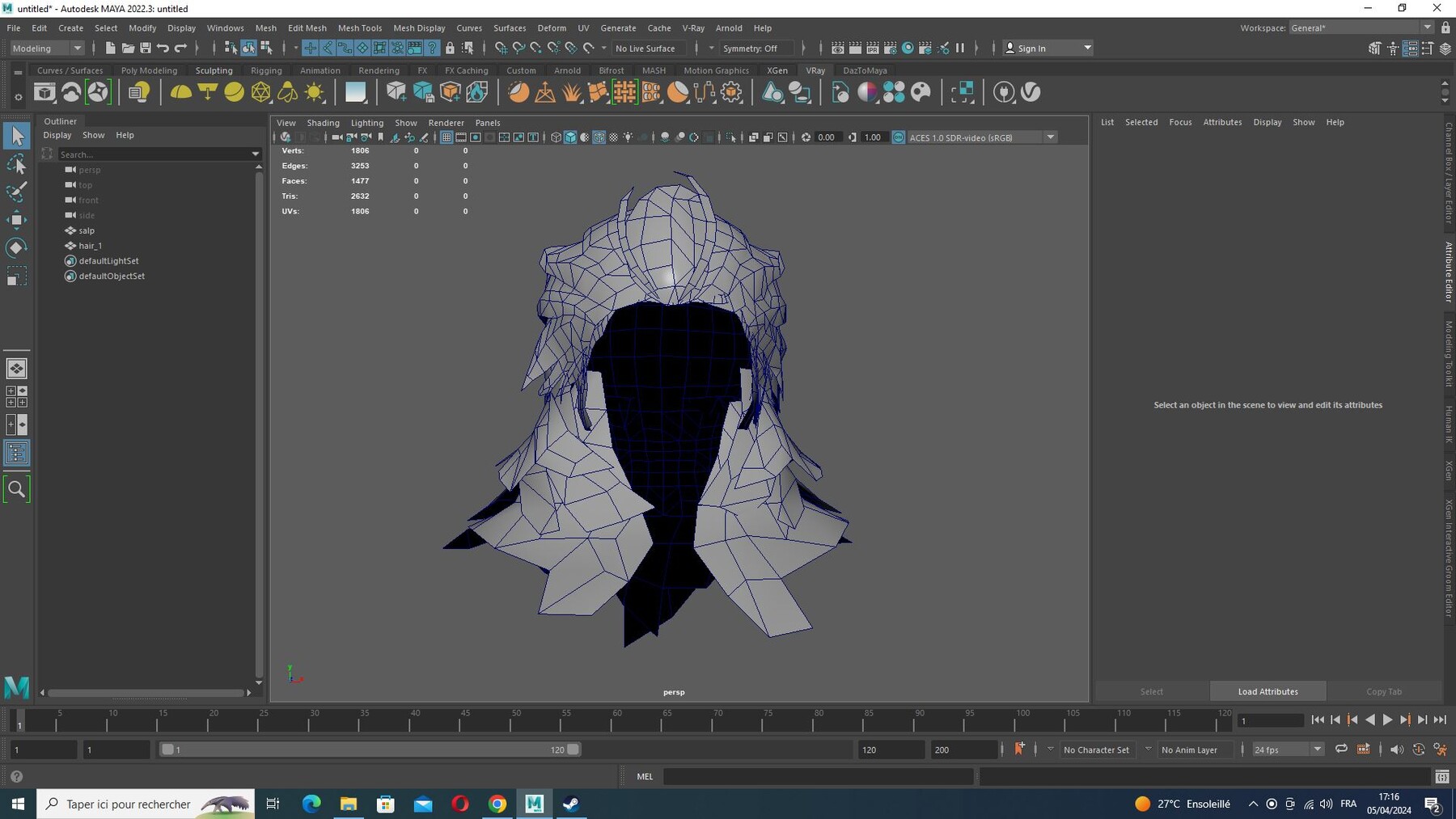This screenshot has height=819, width=1456.
Task: Pick the Rotate tool in the toolbox
Action: 16,247
